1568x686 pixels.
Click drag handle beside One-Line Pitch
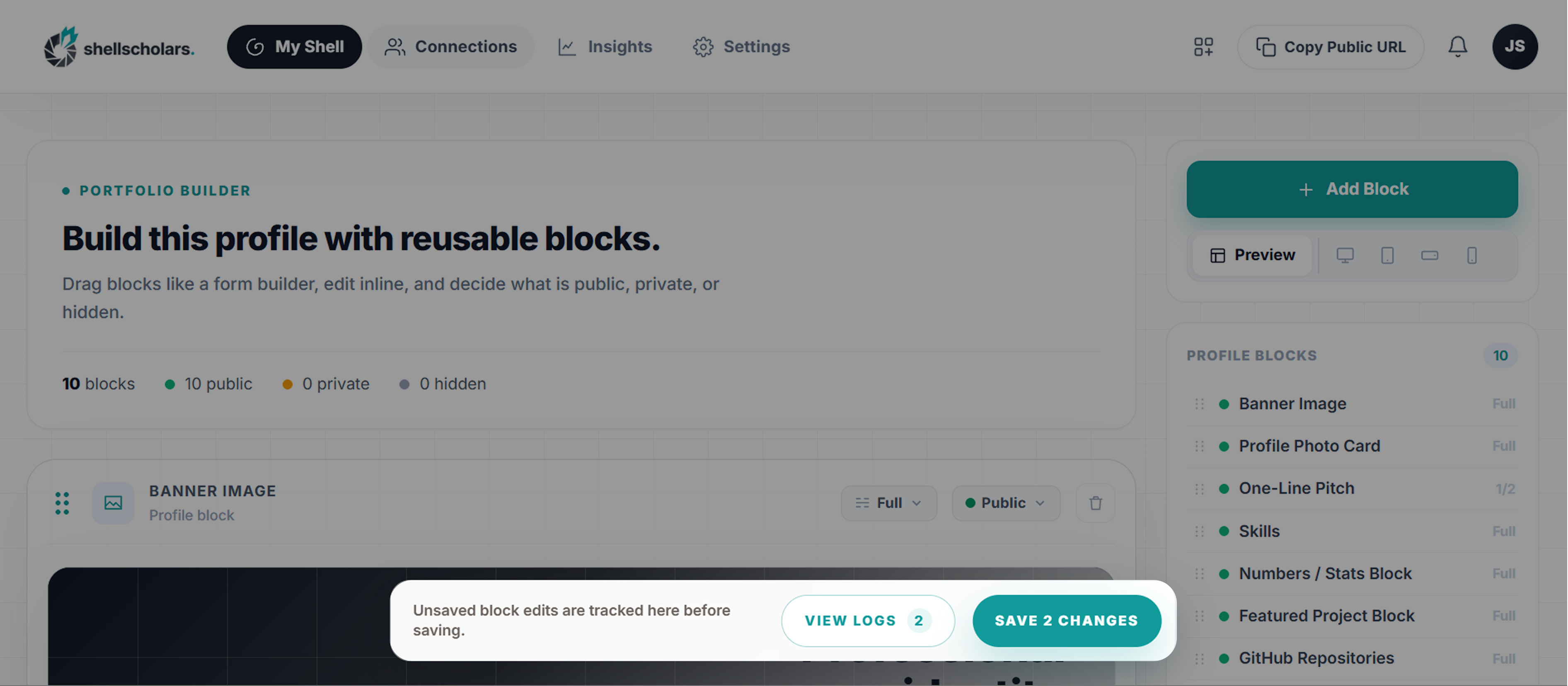click(x=1199, y=489)
